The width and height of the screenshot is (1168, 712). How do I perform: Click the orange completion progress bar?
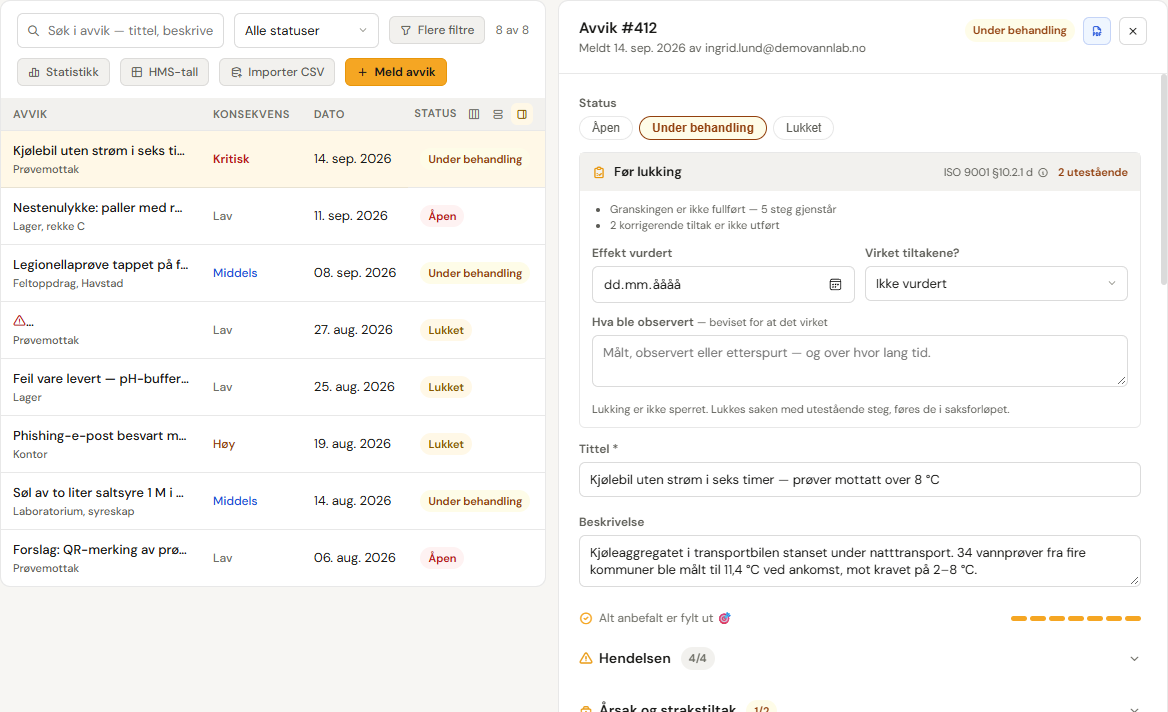click(x=1076, y=618)
